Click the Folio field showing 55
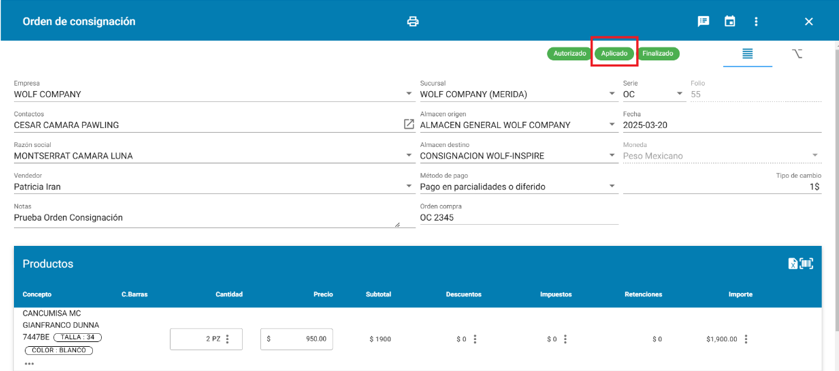839x371 pixels. tap(756, 94)
